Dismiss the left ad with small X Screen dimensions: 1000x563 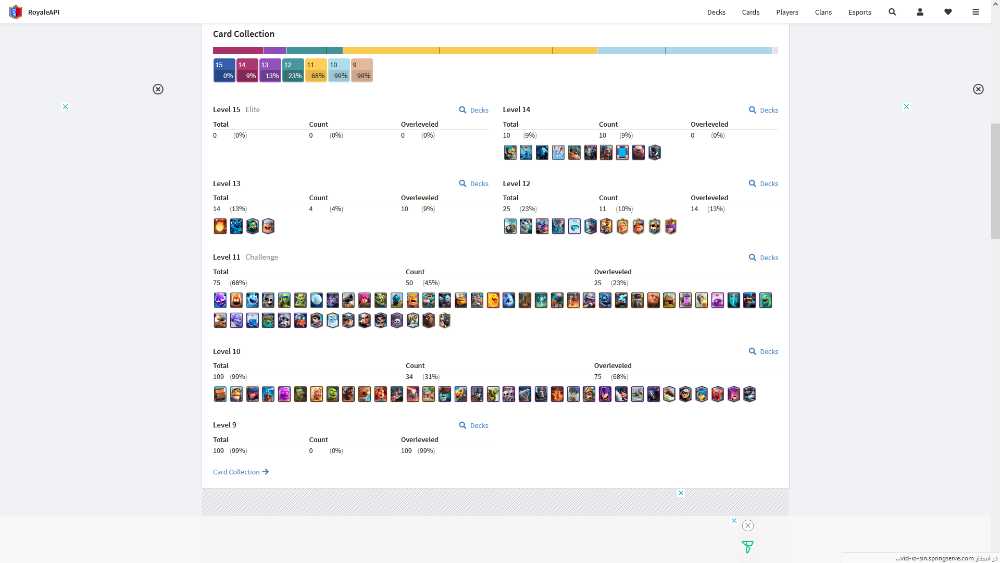[65, 106]
